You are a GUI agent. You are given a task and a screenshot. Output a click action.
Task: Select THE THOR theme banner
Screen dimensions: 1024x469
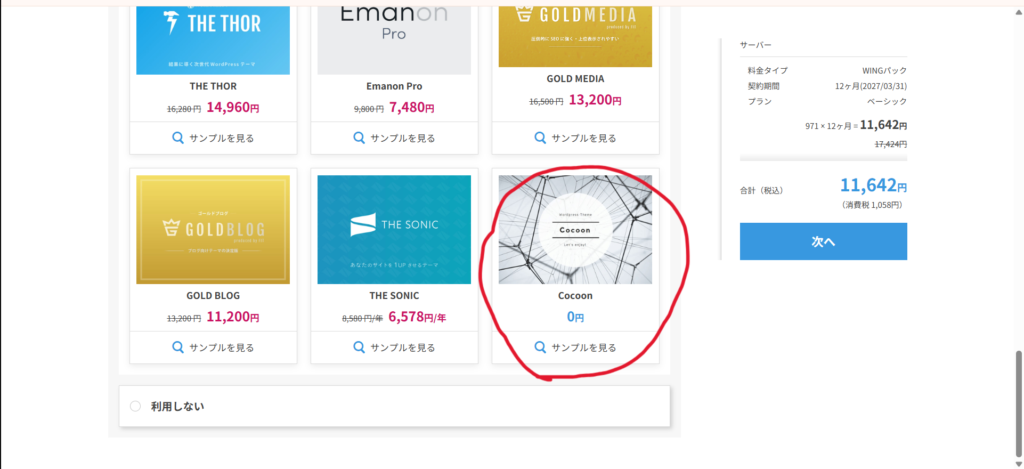pyautogui.click(x=213, y=36)
